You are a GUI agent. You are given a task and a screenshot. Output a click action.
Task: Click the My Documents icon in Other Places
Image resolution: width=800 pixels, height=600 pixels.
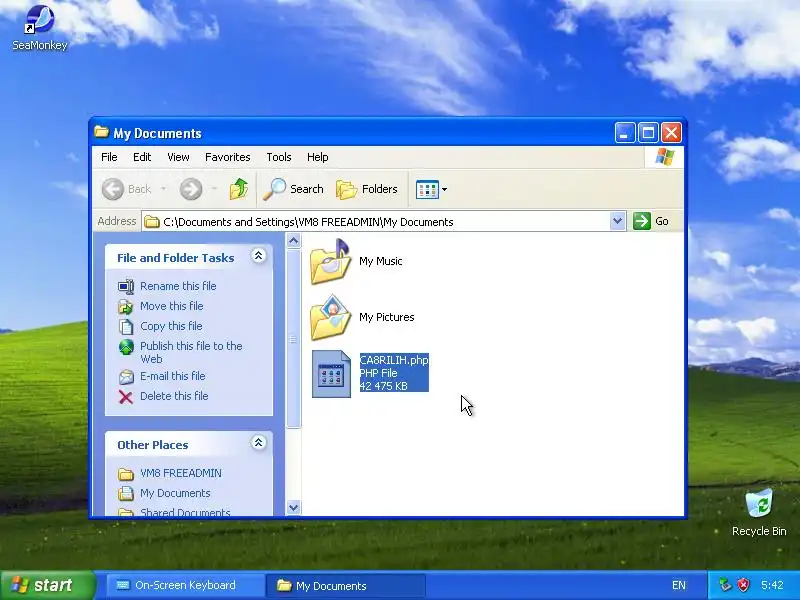126,494
